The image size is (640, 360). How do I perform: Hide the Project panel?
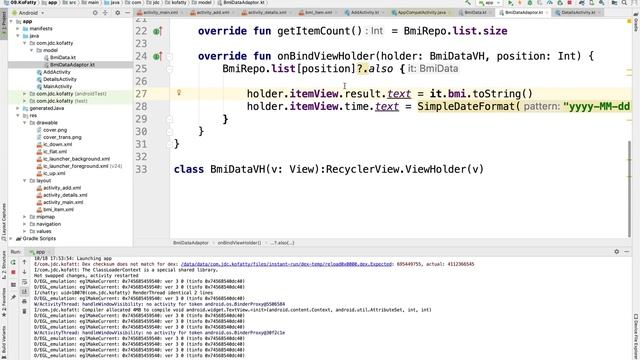127,13
